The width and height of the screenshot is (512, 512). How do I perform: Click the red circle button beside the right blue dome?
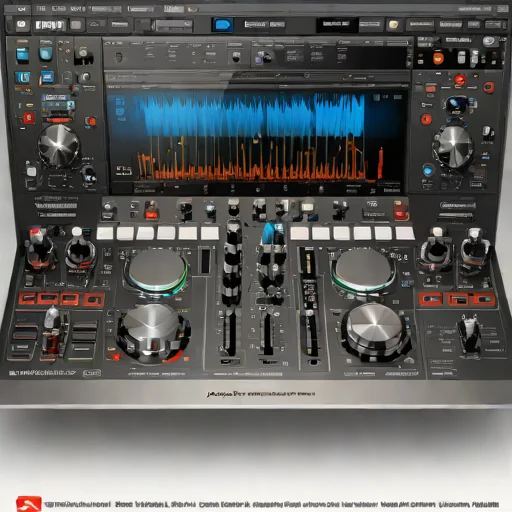tap(426, 119)
